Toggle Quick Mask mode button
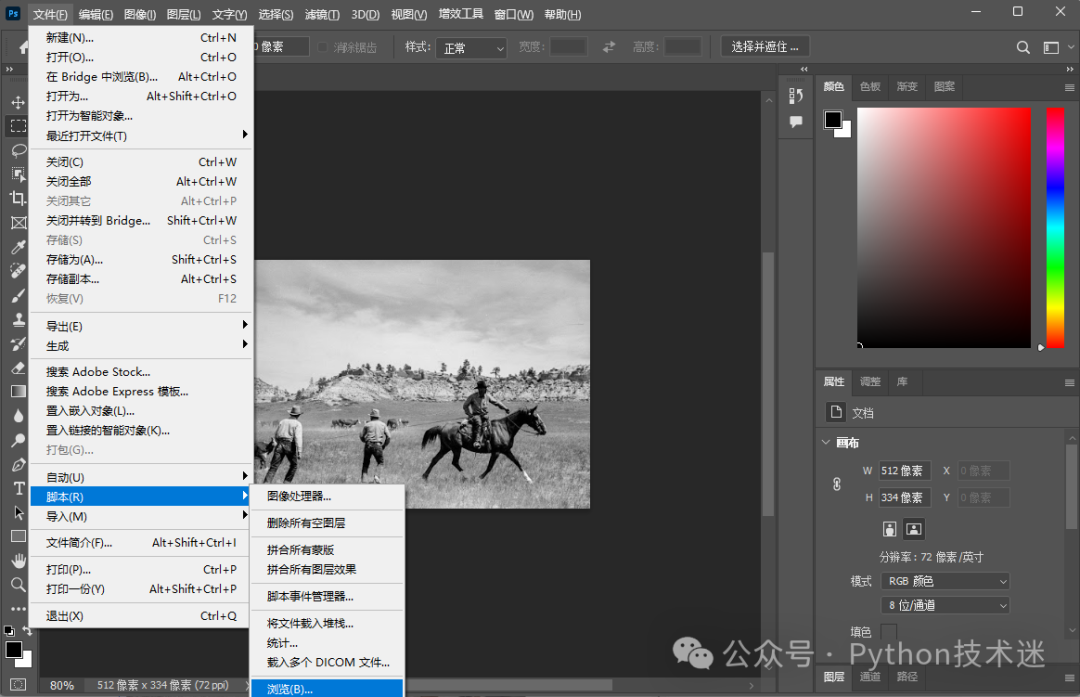Viewport: 1080px width, 697px height. pyautogui.click(x=18, y=685)
